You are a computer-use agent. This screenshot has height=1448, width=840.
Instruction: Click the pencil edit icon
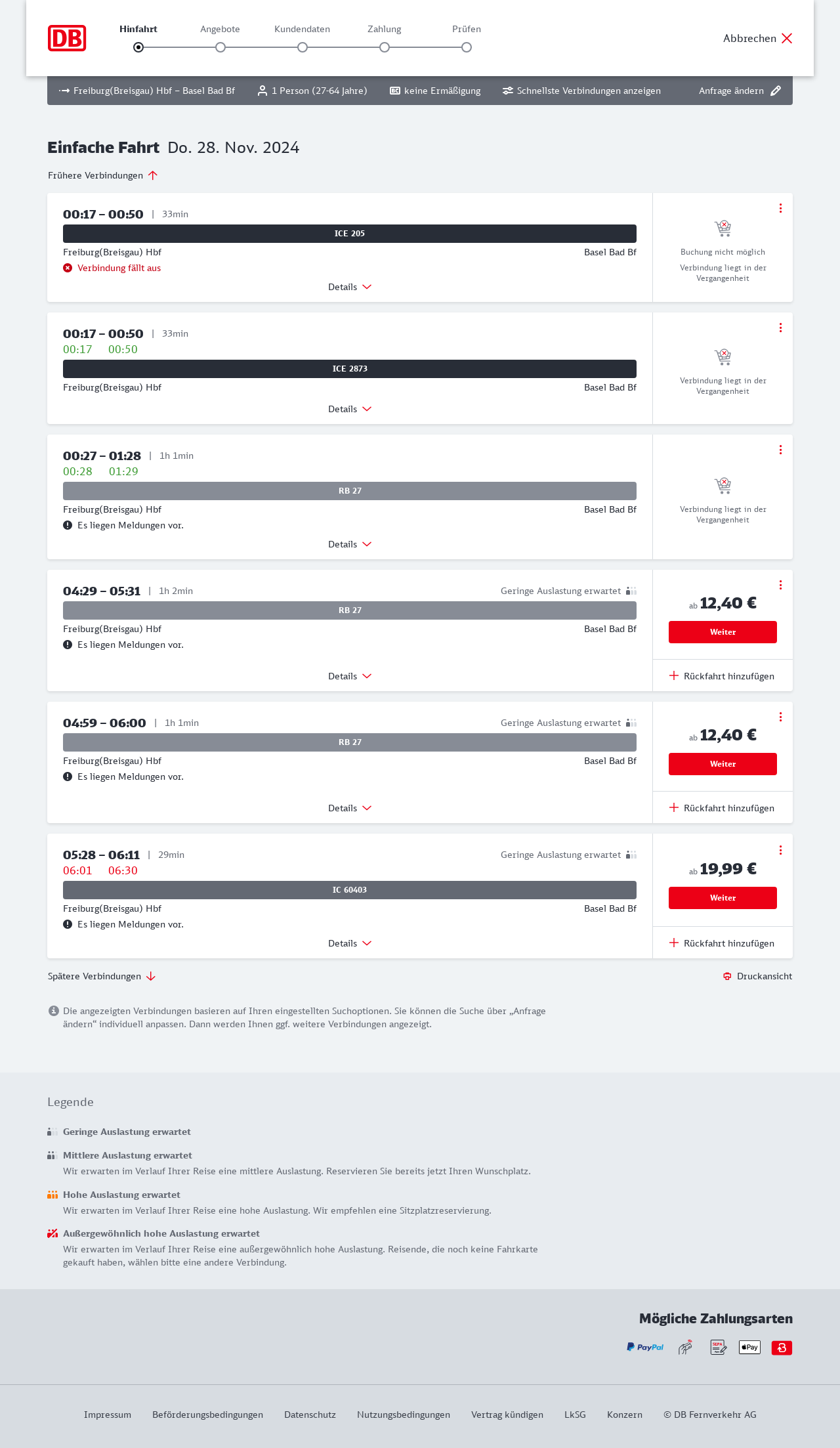click(x=776, y=91)
